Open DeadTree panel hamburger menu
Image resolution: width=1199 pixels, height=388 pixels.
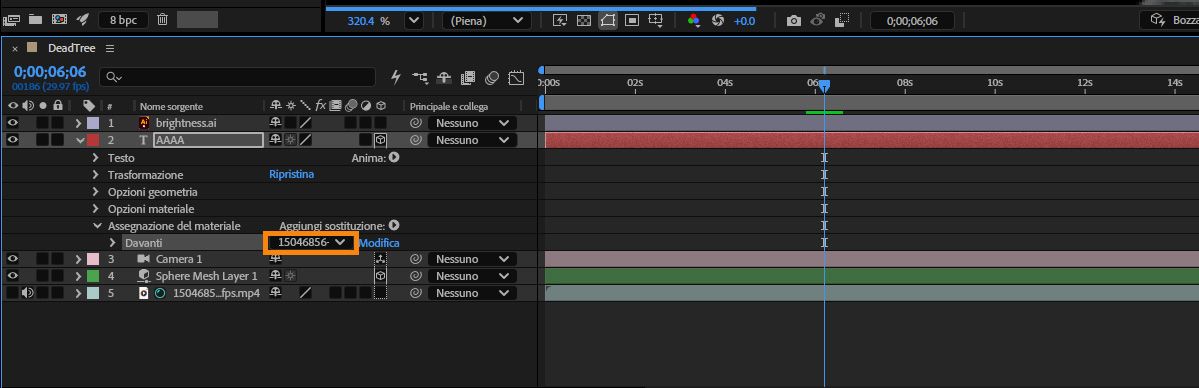(x=110, y=48)
